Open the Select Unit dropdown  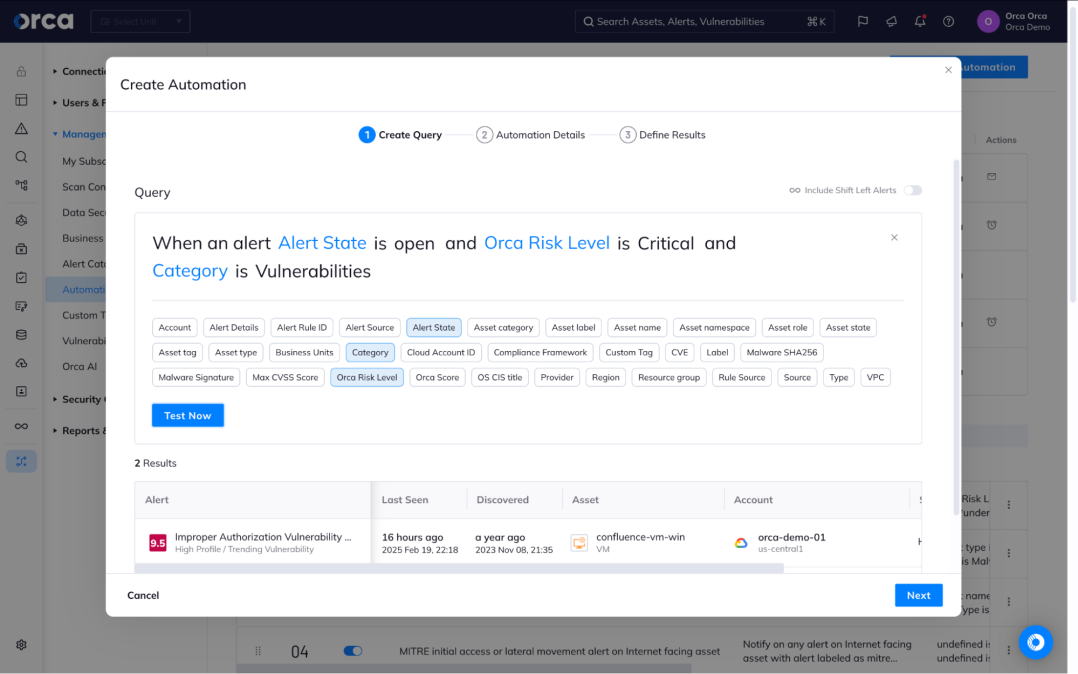point(140,21)
